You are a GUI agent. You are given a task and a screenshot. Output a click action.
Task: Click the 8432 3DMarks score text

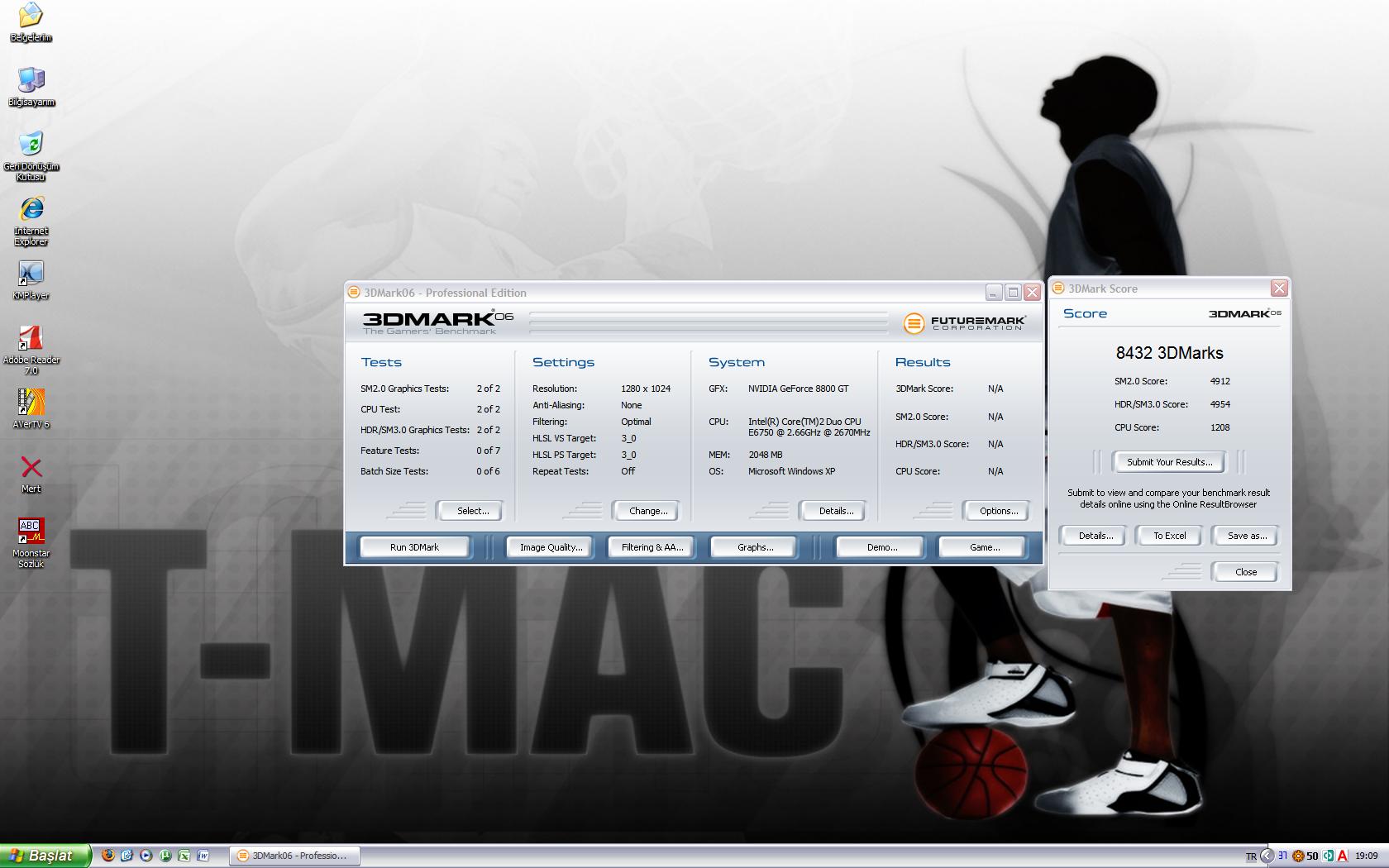pyautogui.click(x=1169, y=353)
